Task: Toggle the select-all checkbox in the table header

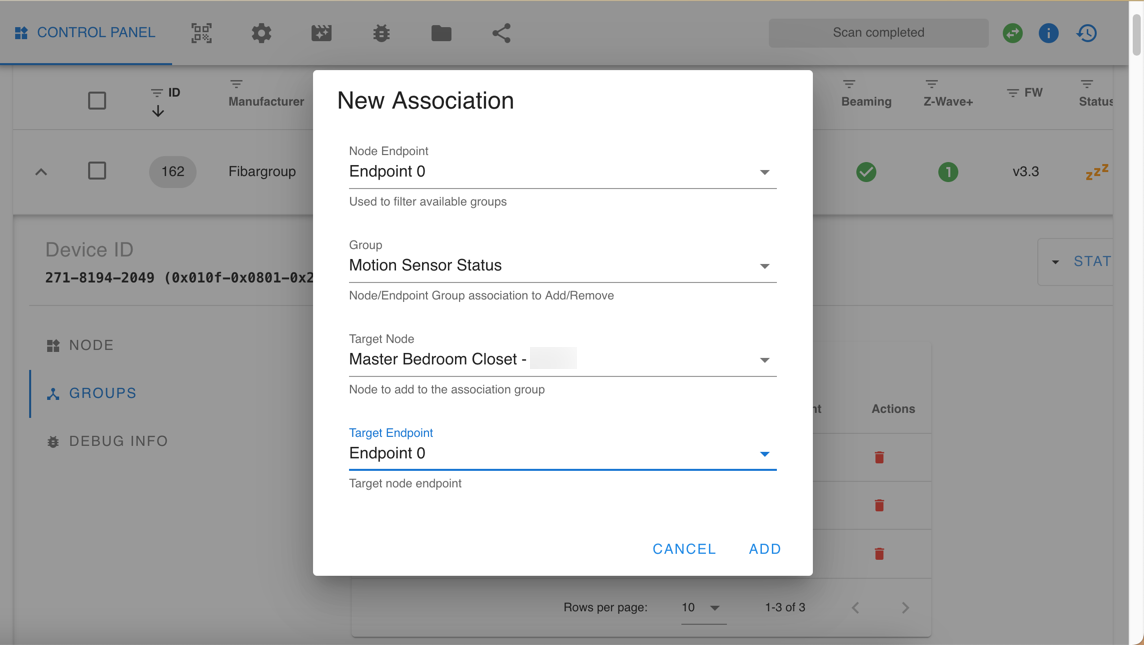Action: pos(96,100)
